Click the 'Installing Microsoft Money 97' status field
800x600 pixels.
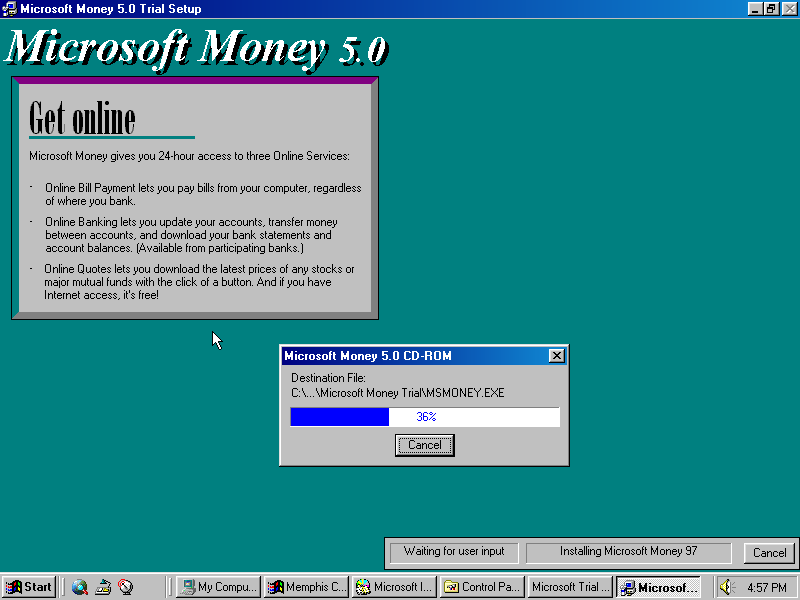629,552
